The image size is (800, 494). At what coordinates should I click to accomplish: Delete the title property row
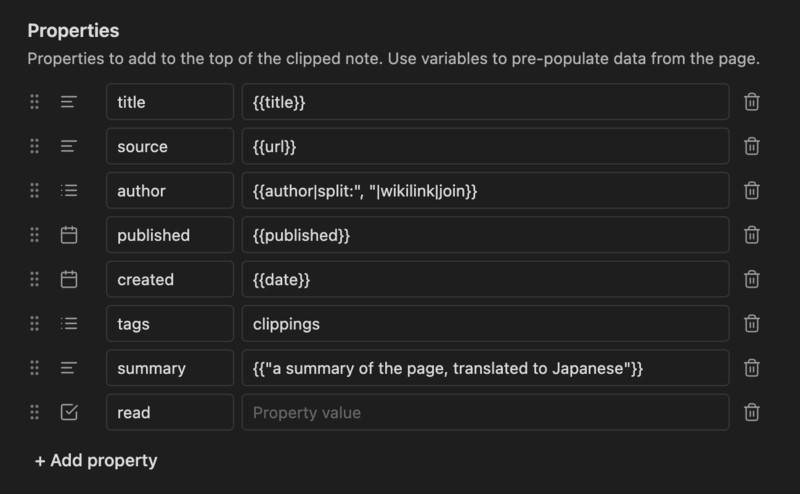752,102
